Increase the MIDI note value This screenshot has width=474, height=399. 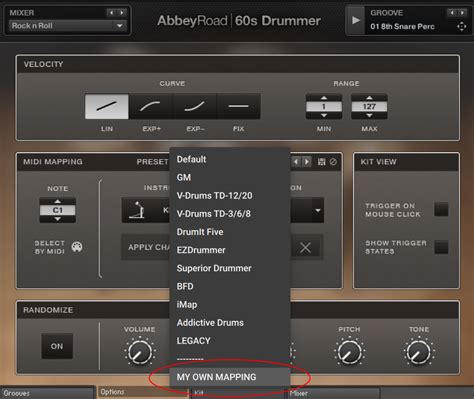click(x=58, y=201)
